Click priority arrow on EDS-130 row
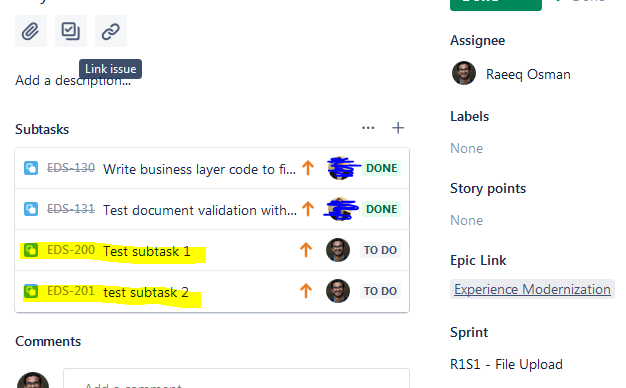 pyautogui.click(x=308, y=168)
